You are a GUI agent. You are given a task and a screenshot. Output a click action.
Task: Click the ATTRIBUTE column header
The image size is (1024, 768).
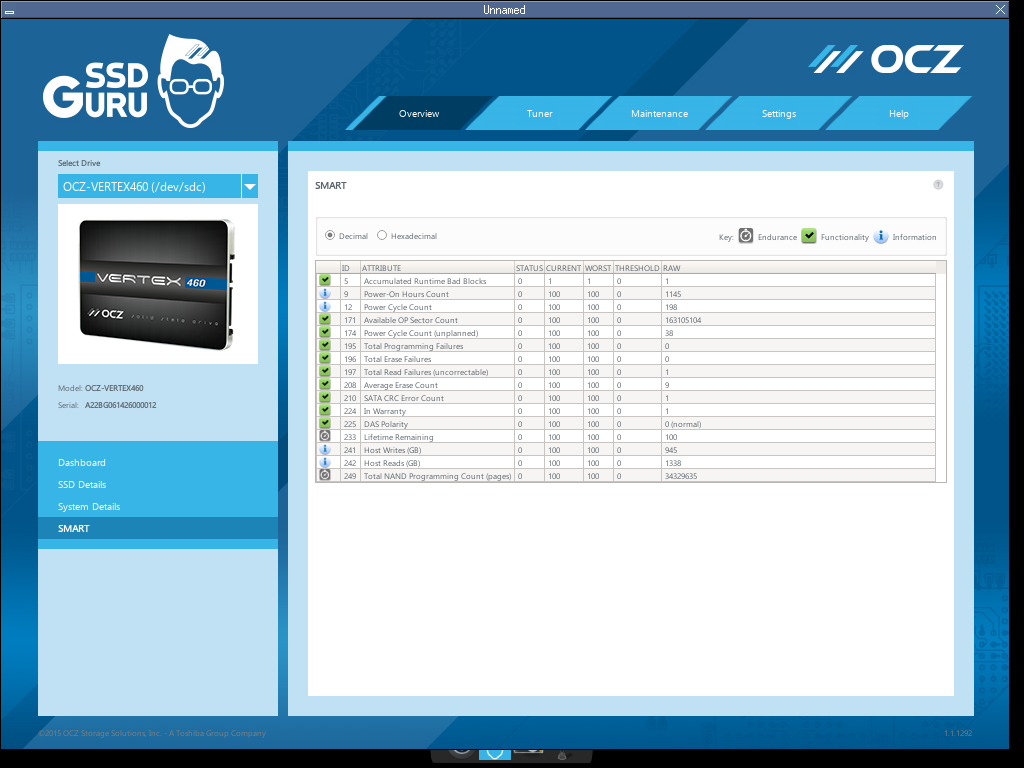(x=437, y=268)
